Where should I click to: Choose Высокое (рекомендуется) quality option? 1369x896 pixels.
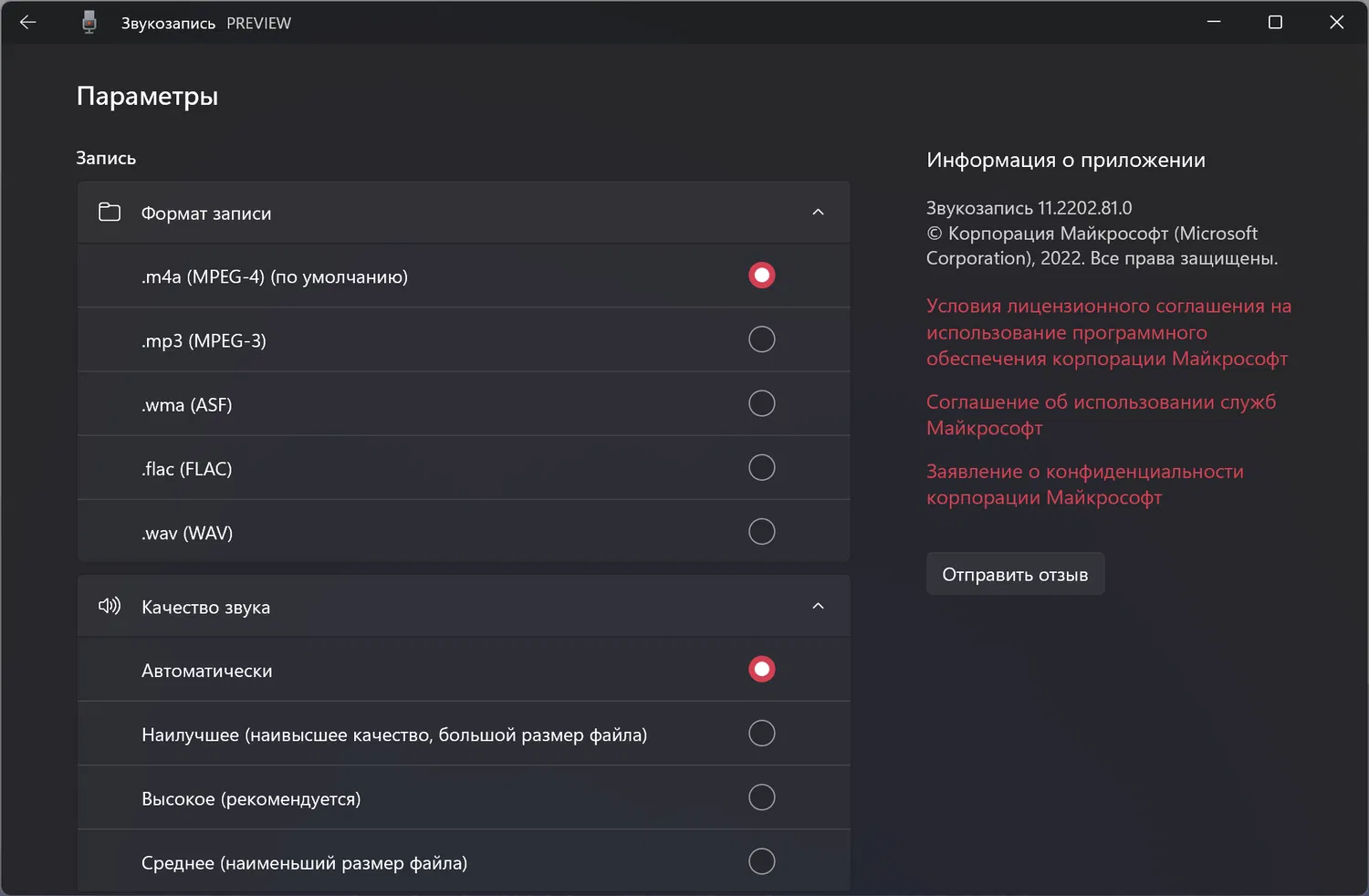point(761,797)
